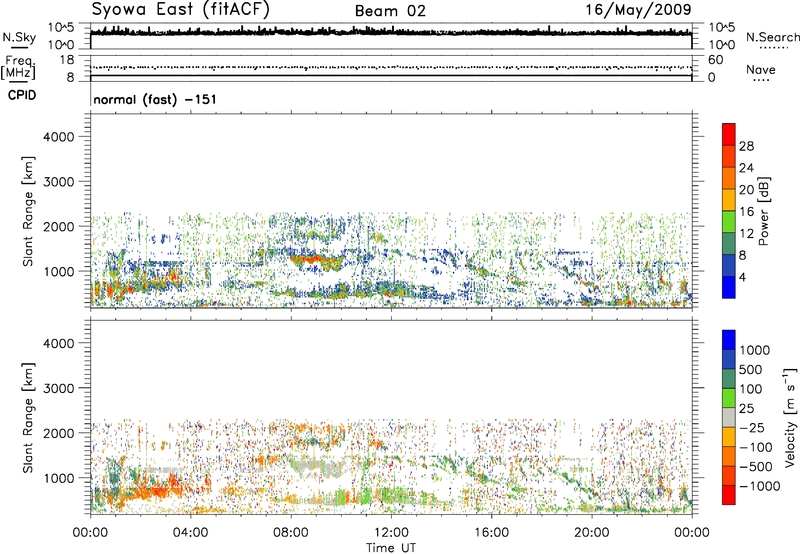The image size is (800, 554).
Task: Click the 'Power [dB]' colorbar label
Action: click(763, 211)
